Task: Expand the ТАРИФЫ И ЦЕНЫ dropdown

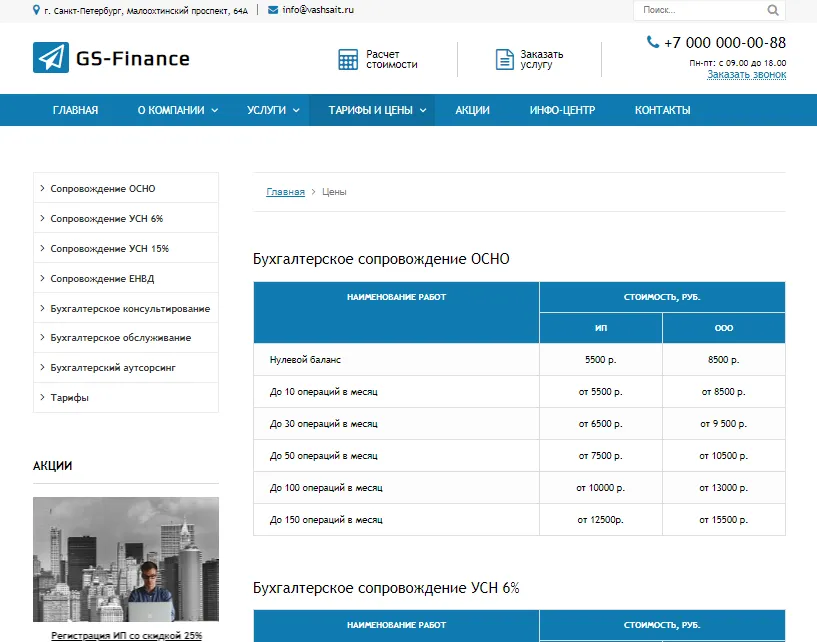Action: 372,110
